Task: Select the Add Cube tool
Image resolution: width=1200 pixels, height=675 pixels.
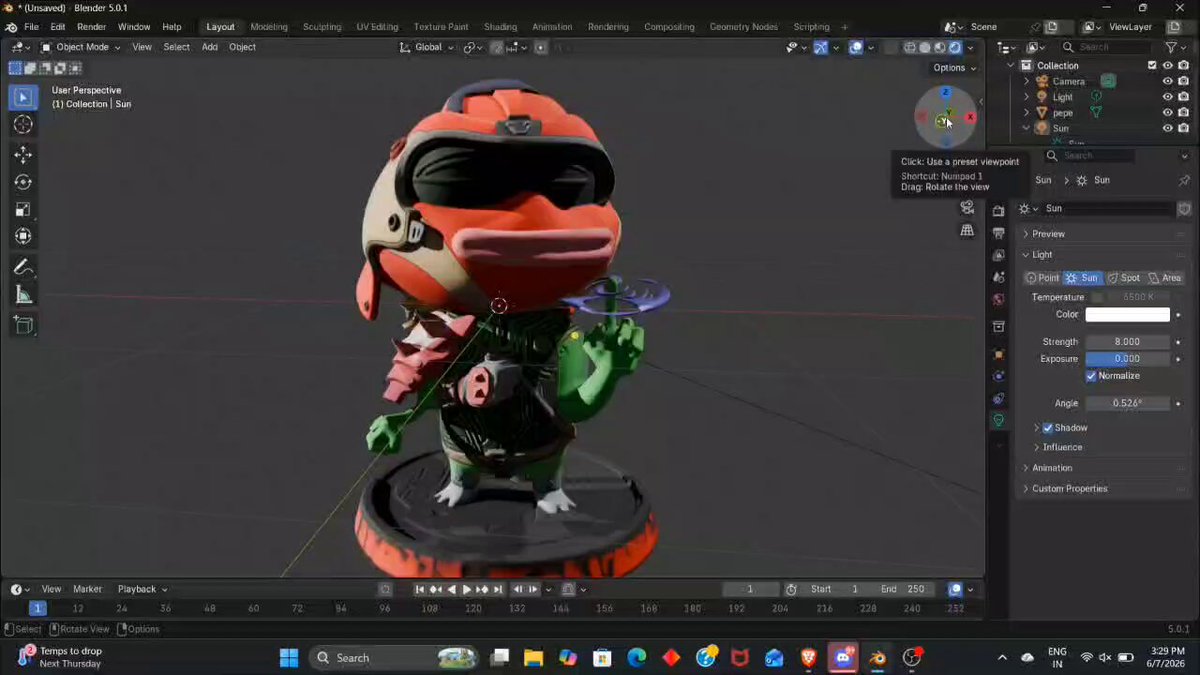Action: coord(23,325)
